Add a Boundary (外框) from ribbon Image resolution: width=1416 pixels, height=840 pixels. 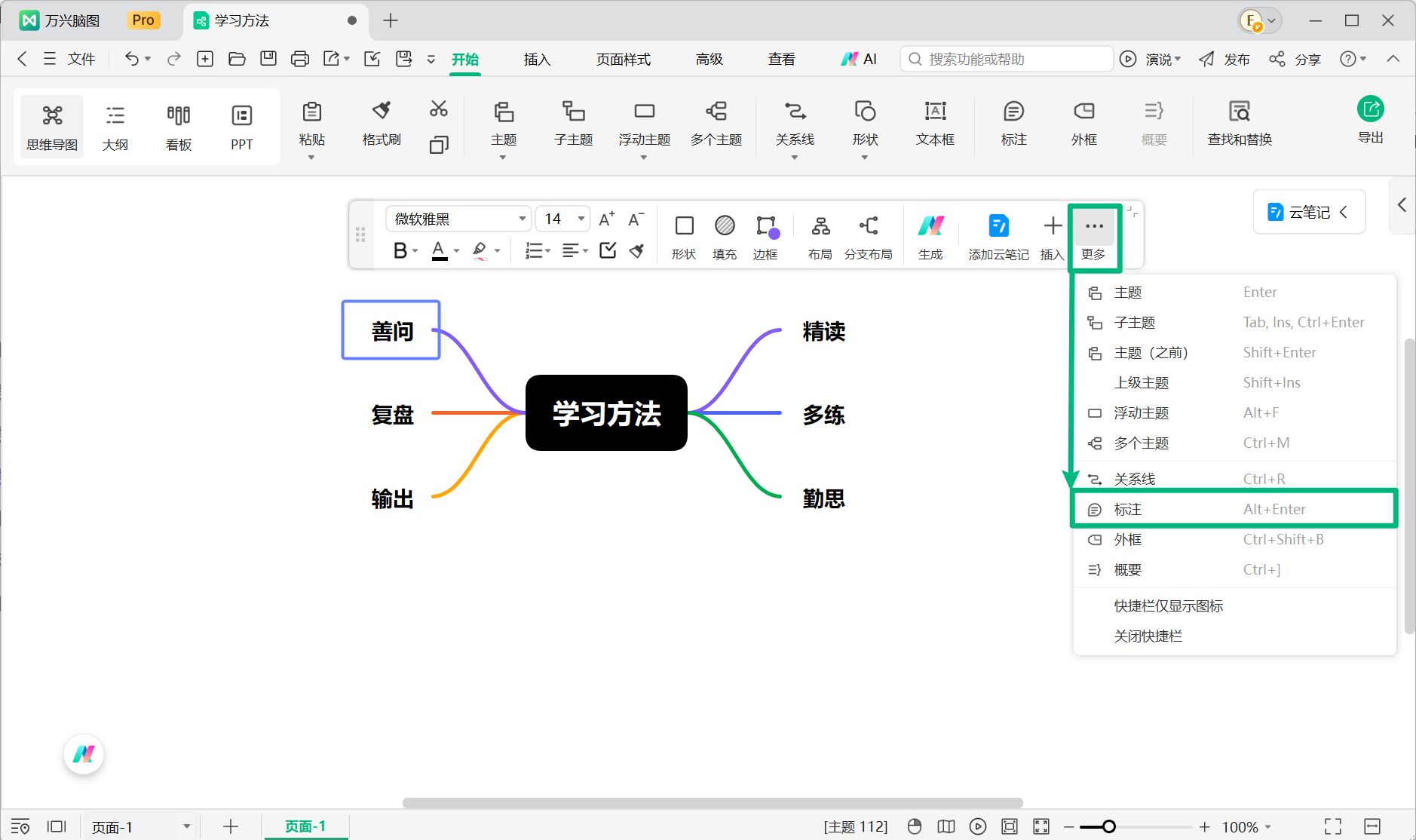tap(1084, 123)
